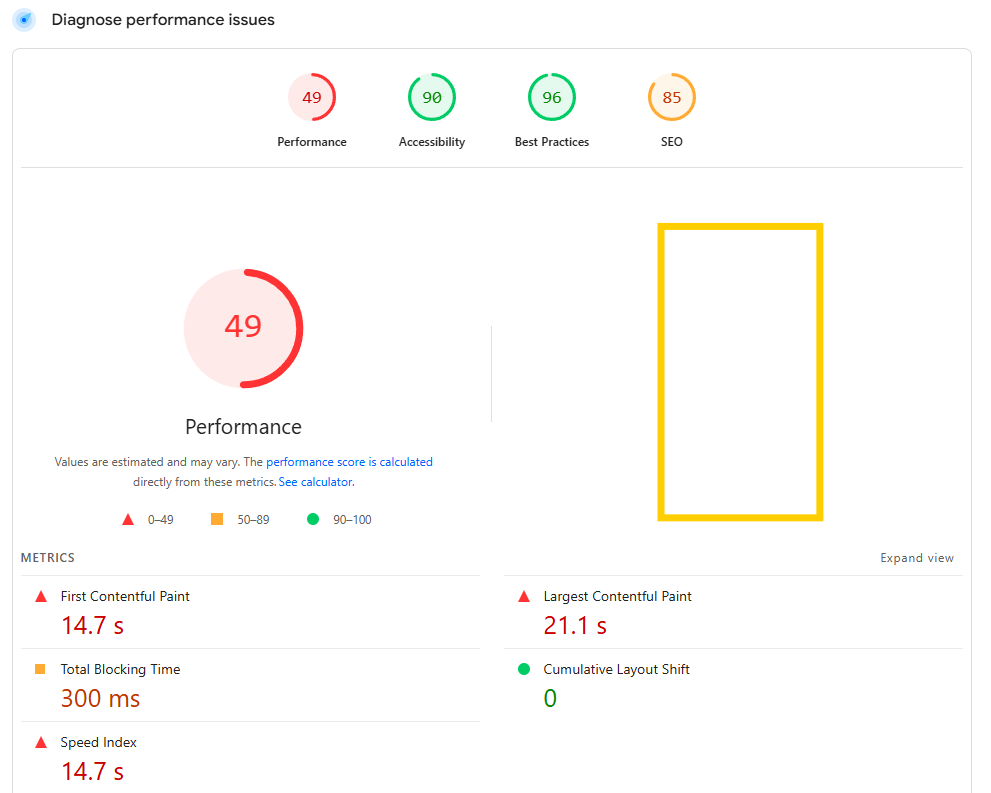Click the red triangle 0–49 legend icon

128,519
